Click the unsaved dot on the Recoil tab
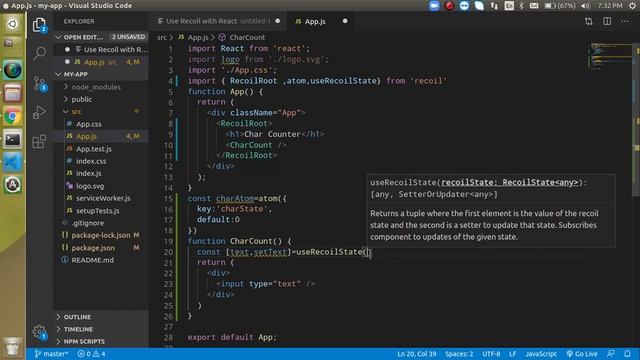Viewport: 640px width, 360px height. 278,21
